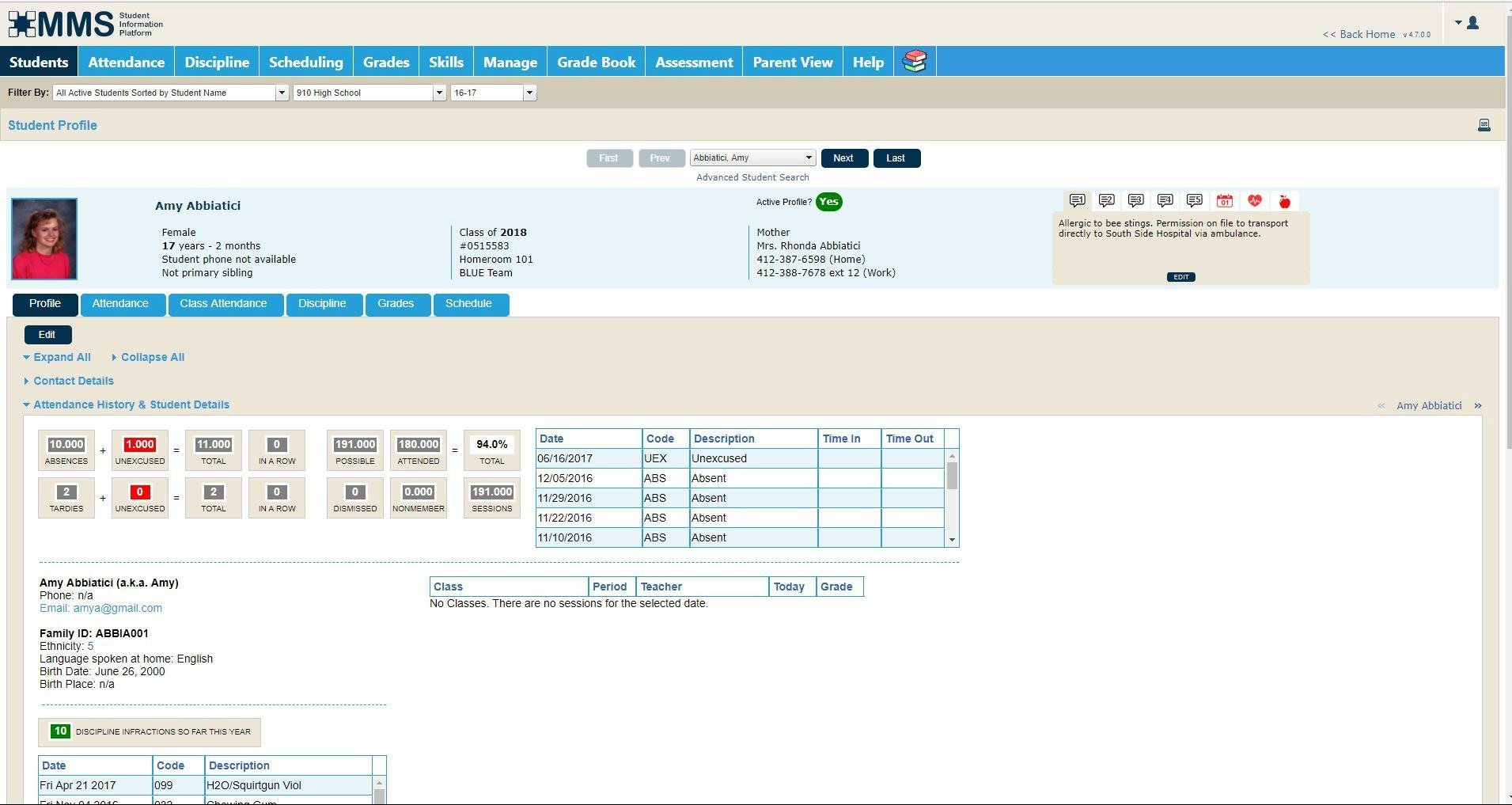1512x805 pixels.
Task: Click the print icon near Student Profile
Action: pos(1484,125)
